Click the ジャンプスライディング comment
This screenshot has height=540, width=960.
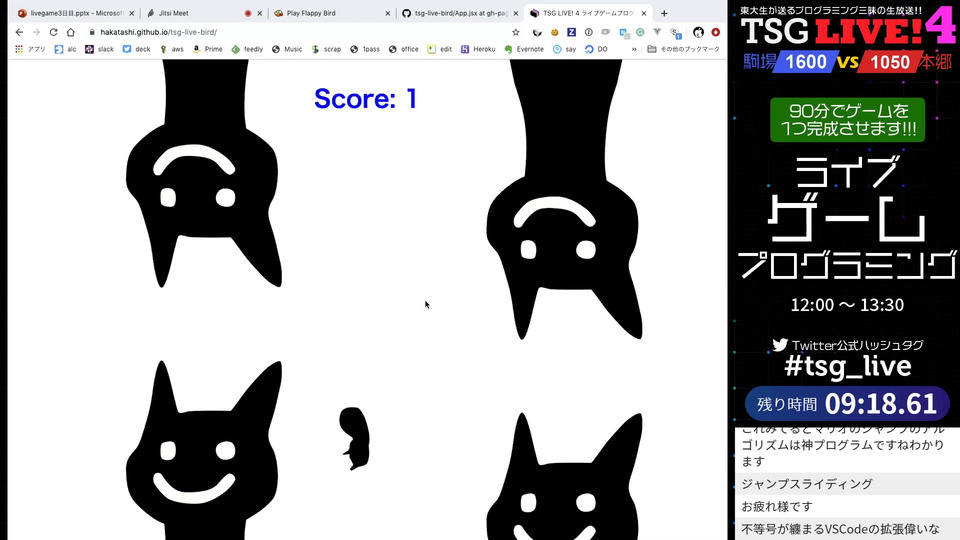[807, 484]
